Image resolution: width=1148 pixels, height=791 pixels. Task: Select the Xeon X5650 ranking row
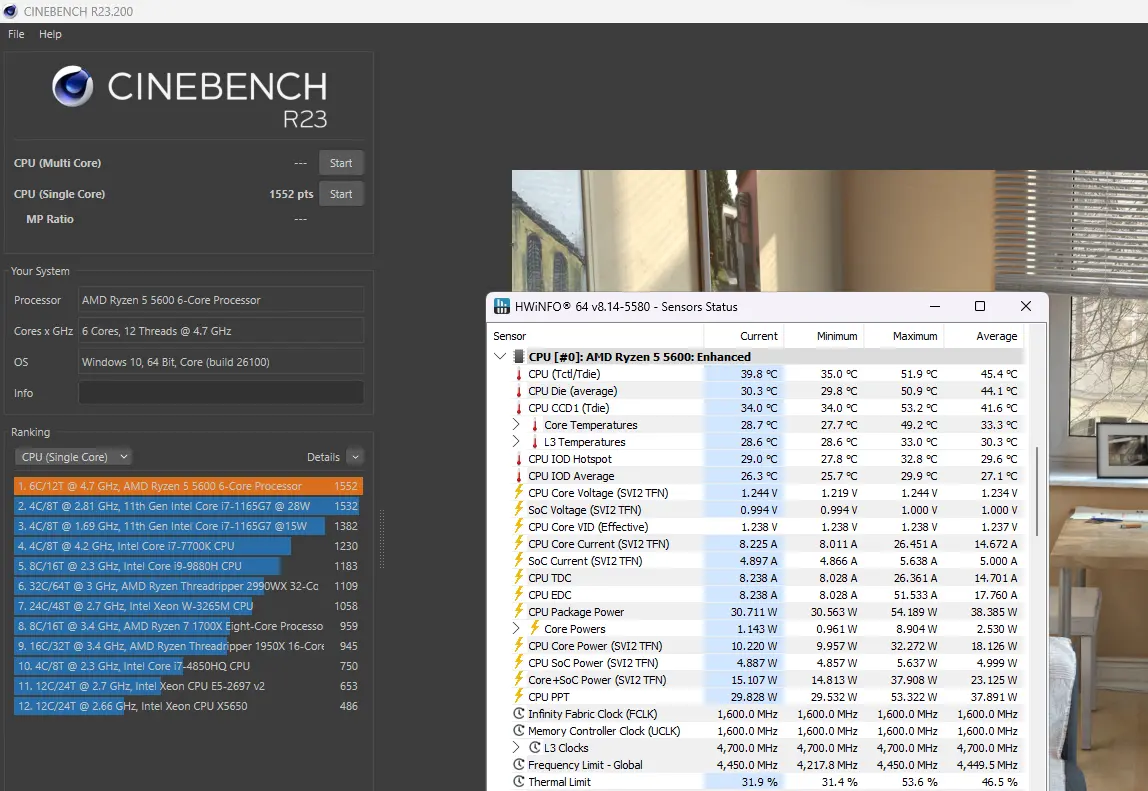click(188, 706)
